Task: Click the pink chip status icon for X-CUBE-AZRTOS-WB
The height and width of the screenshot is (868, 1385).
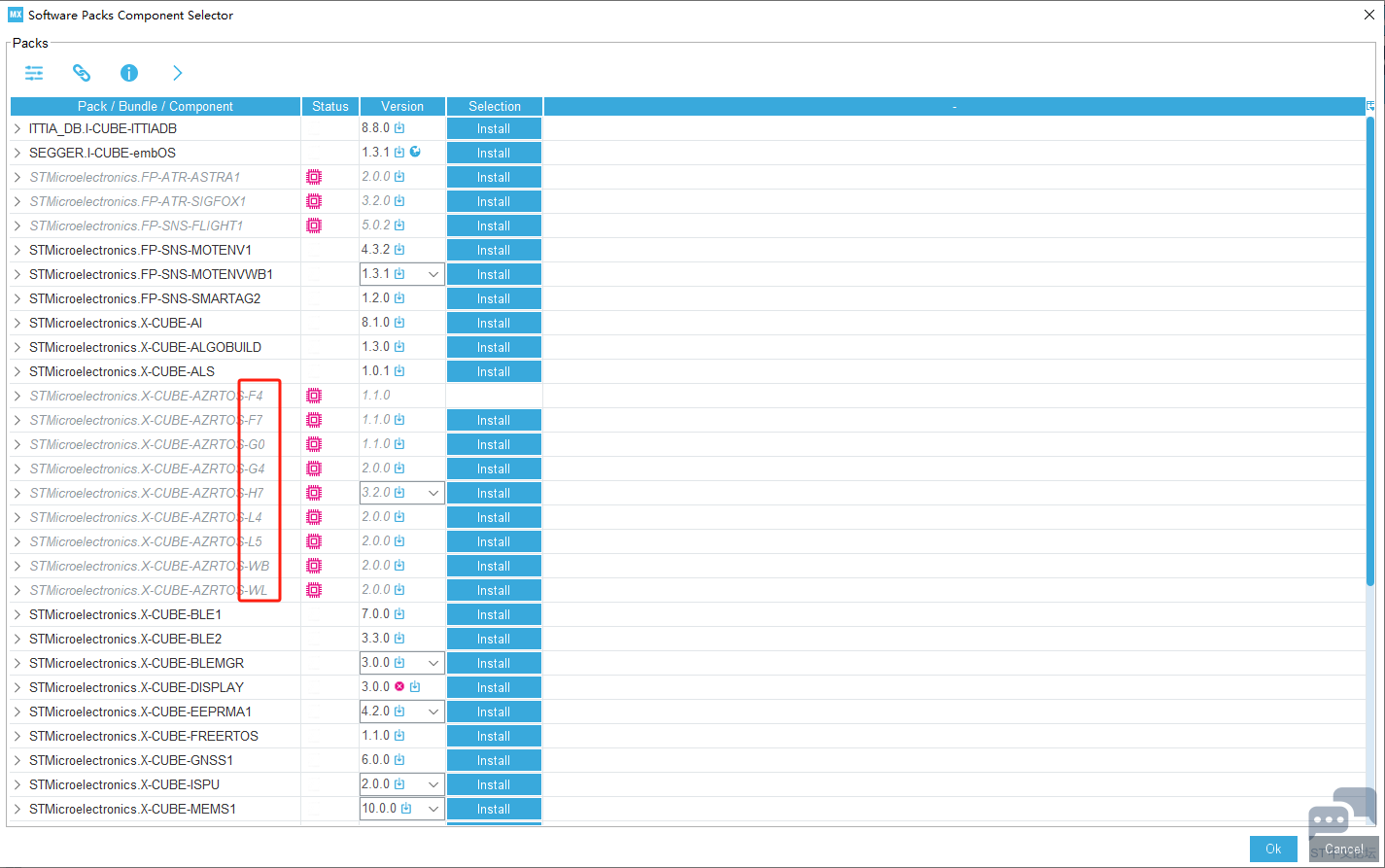Action: pos(314,566)
